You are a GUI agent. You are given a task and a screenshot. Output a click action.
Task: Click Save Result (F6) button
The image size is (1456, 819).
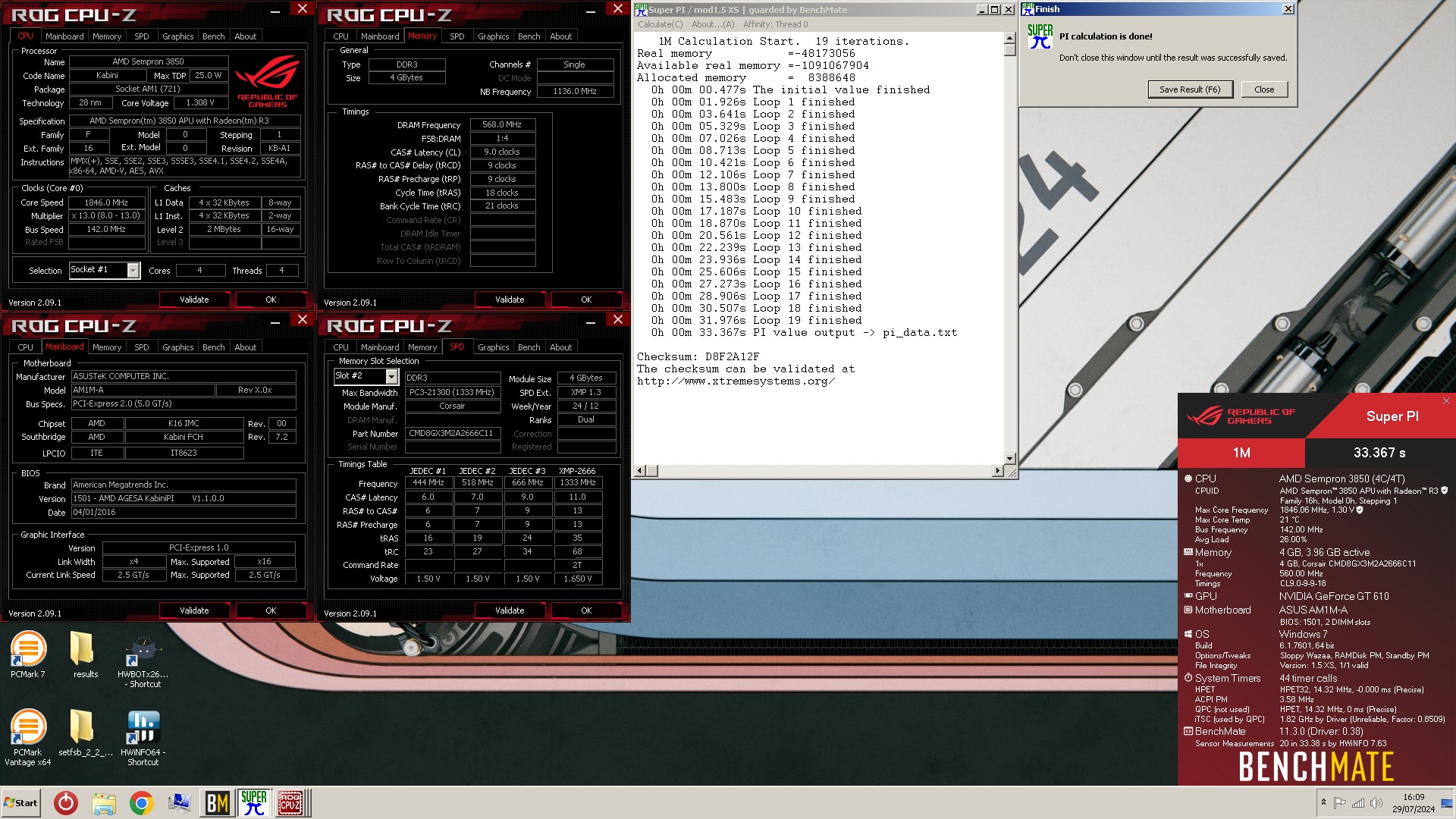pyautogui.click(x=1189, y=89)
